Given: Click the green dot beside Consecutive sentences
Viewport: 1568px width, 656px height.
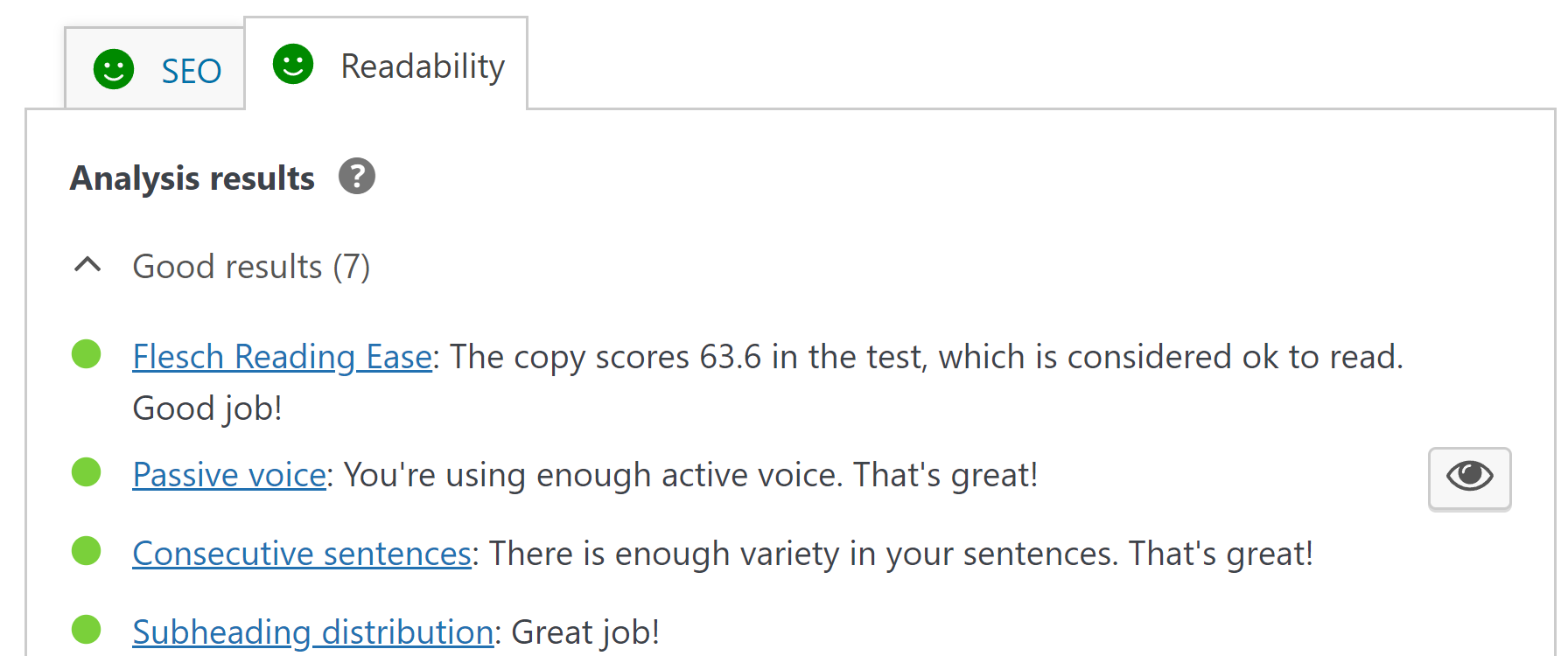Looking at the screenshot, I should point(86,550).
